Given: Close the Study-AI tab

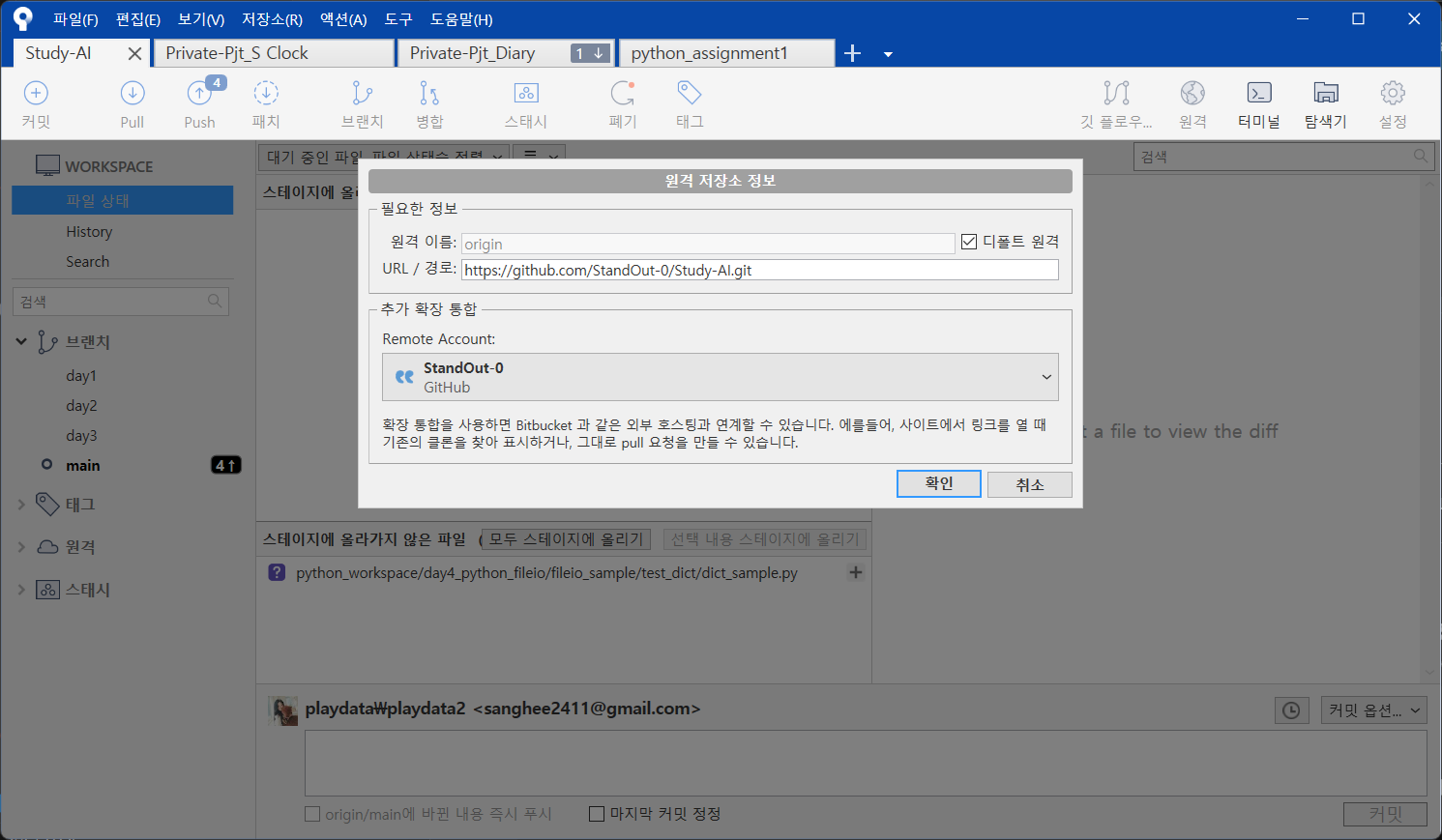Looking at the screenshot, I should (x=134, y=54).
